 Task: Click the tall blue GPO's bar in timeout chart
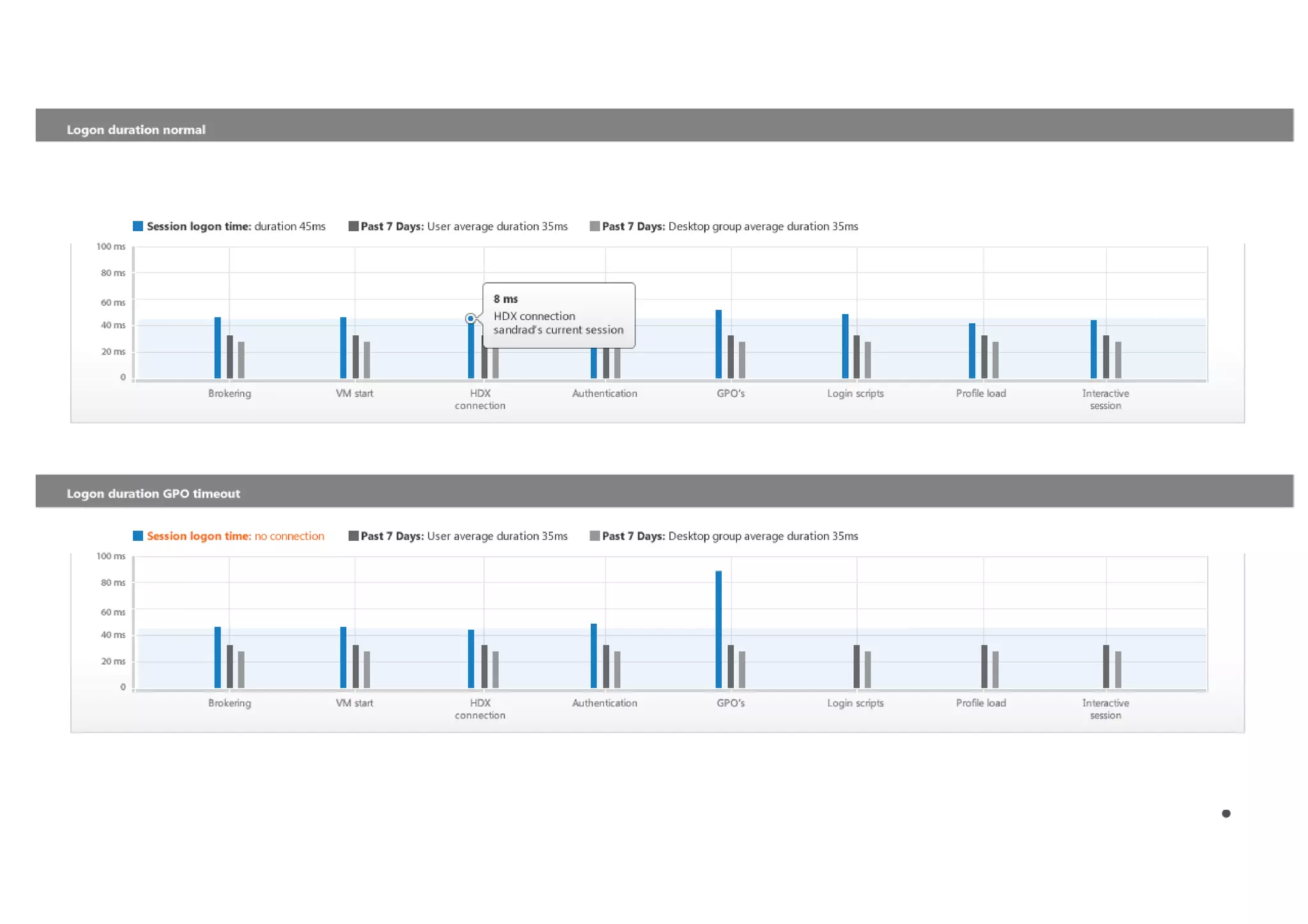click(719, 629)
